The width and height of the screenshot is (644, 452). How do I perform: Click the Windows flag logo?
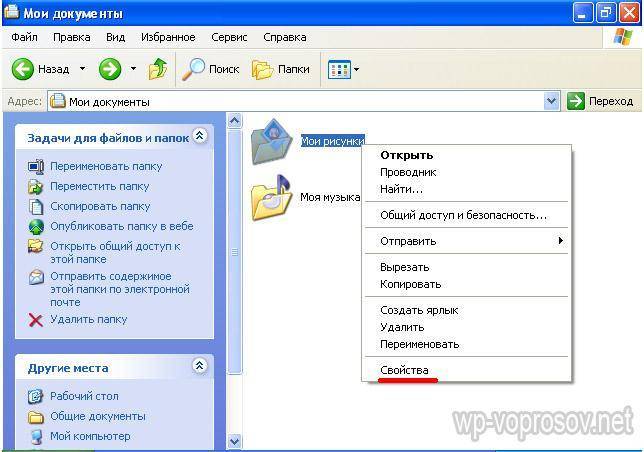point(623,37)
